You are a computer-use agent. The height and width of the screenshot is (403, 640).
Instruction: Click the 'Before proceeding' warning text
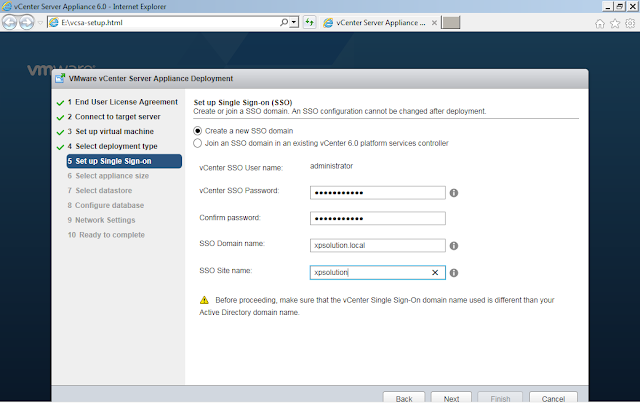tap(376, 306)
